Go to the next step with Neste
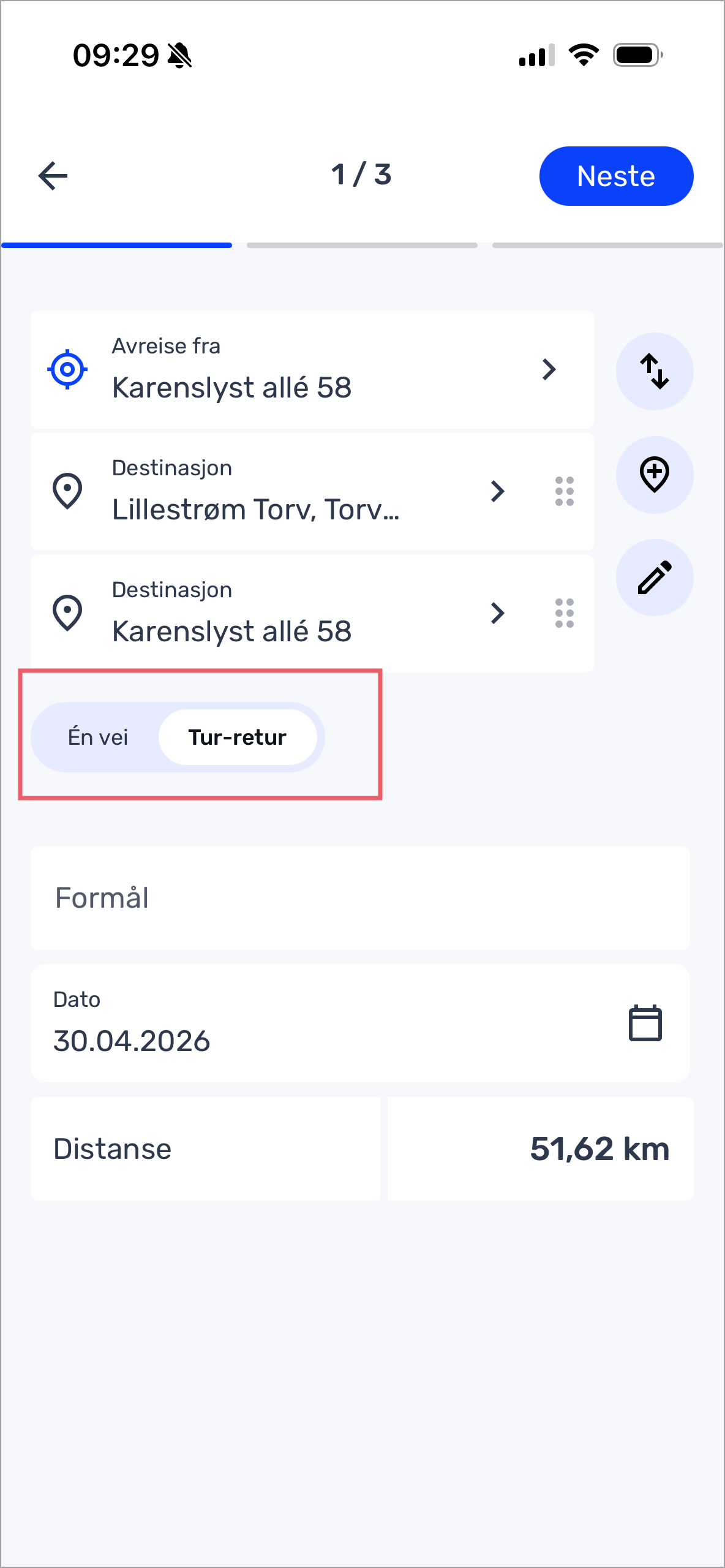The image size is (725, 1568). click(x=616, y=176)
